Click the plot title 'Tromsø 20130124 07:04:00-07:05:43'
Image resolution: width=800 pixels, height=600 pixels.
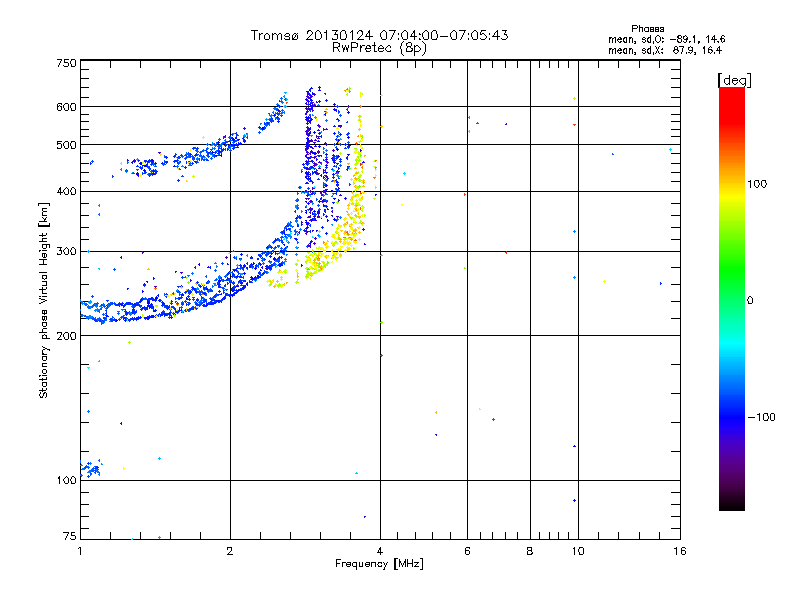(379, 35)
